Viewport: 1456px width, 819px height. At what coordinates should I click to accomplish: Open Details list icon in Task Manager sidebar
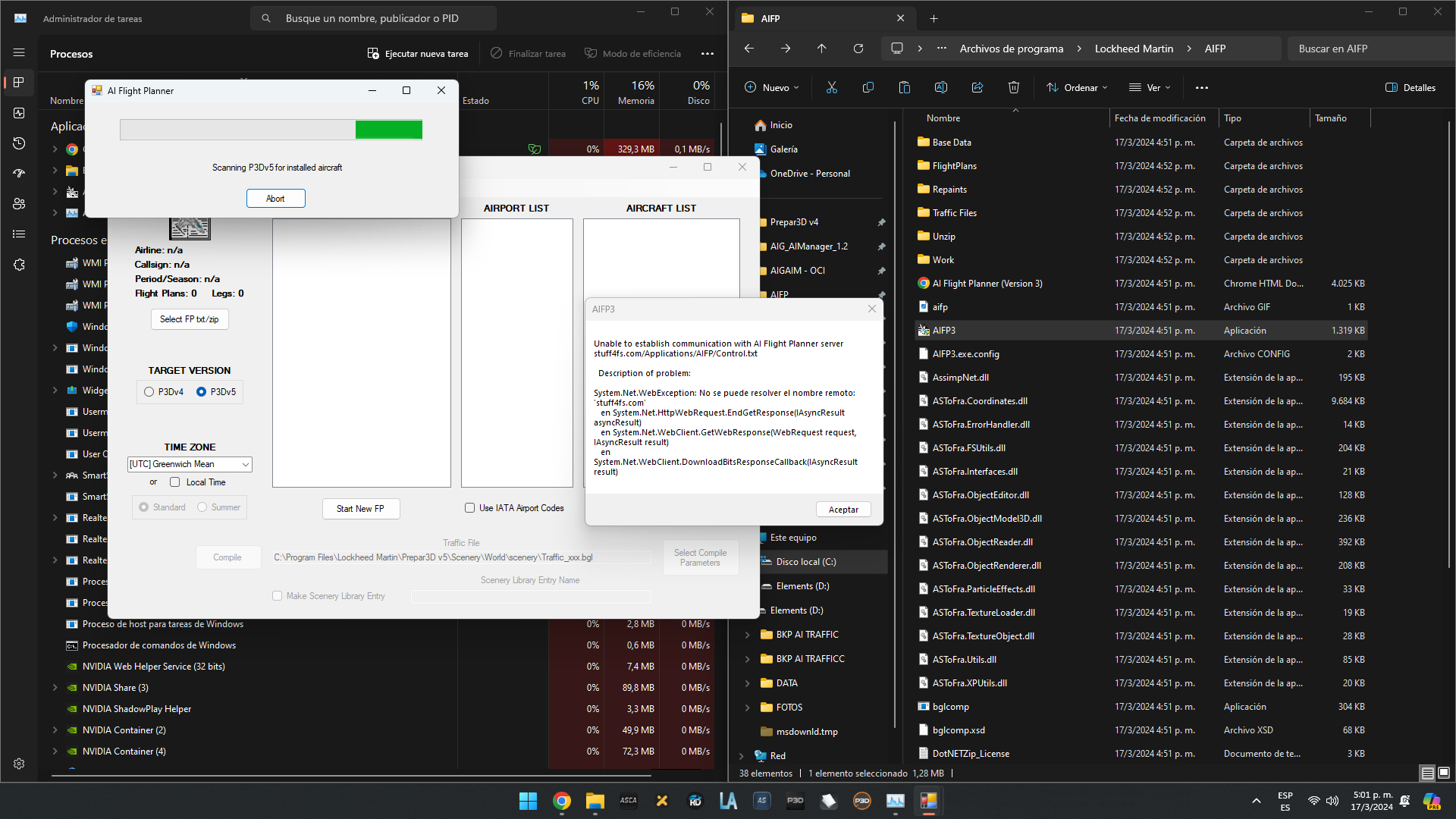click(x=19, y=234)
